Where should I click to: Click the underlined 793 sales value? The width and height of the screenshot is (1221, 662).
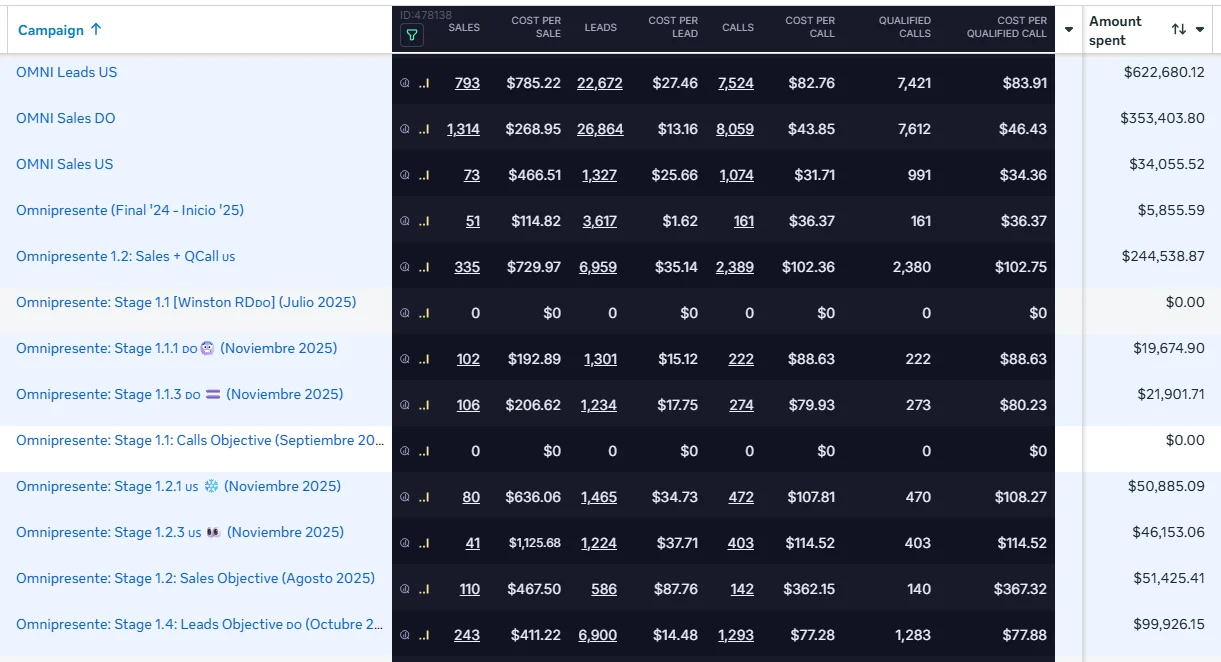(x=467, y=83)
